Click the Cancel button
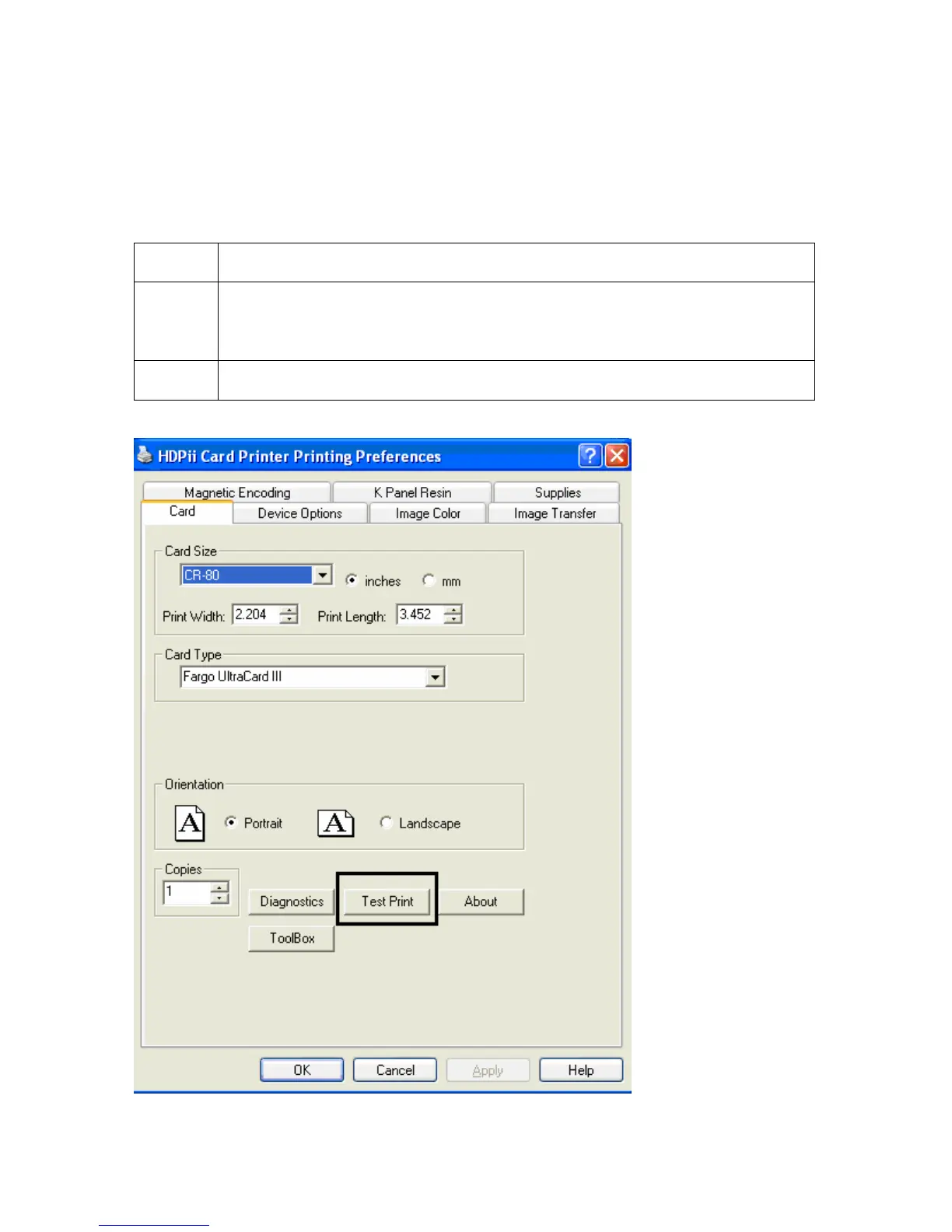This screenshot has width=952, height=1232. pyautogui.click(x=395, y=1070)
